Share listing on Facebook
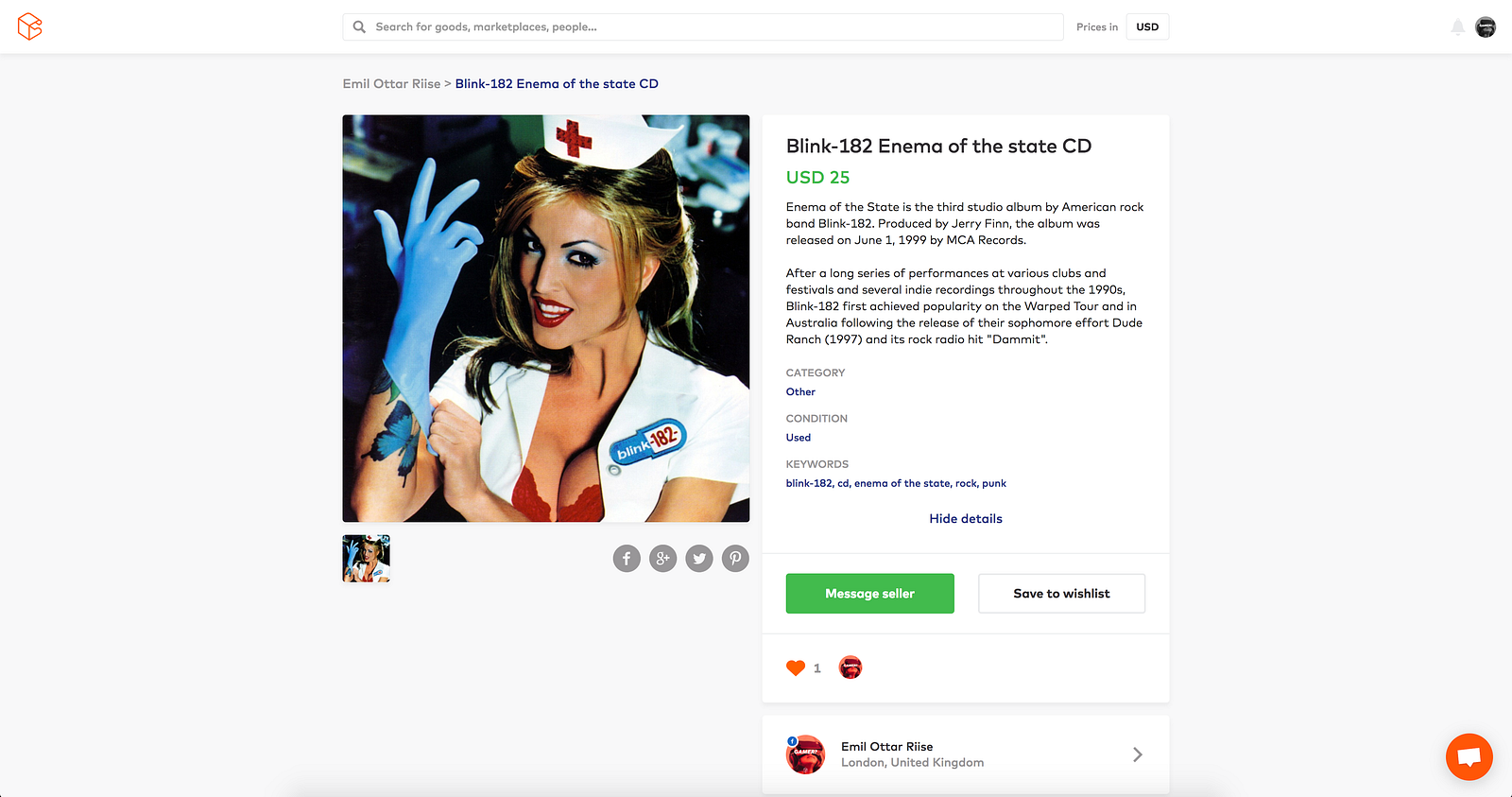This screenshot has height=797, width=1512. [627, 559]
